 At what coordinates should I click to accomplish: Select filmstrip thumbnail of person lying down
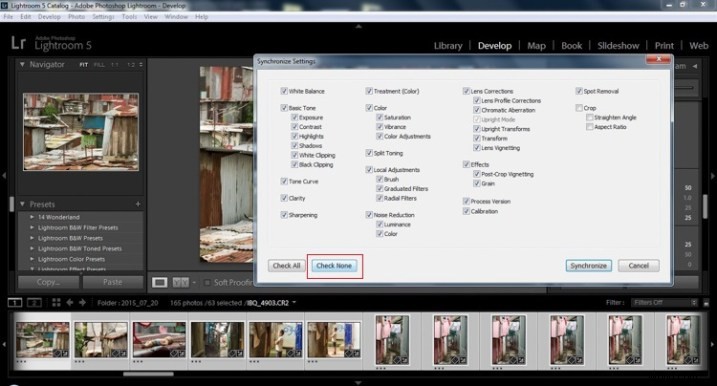click(x=159, y=339)
